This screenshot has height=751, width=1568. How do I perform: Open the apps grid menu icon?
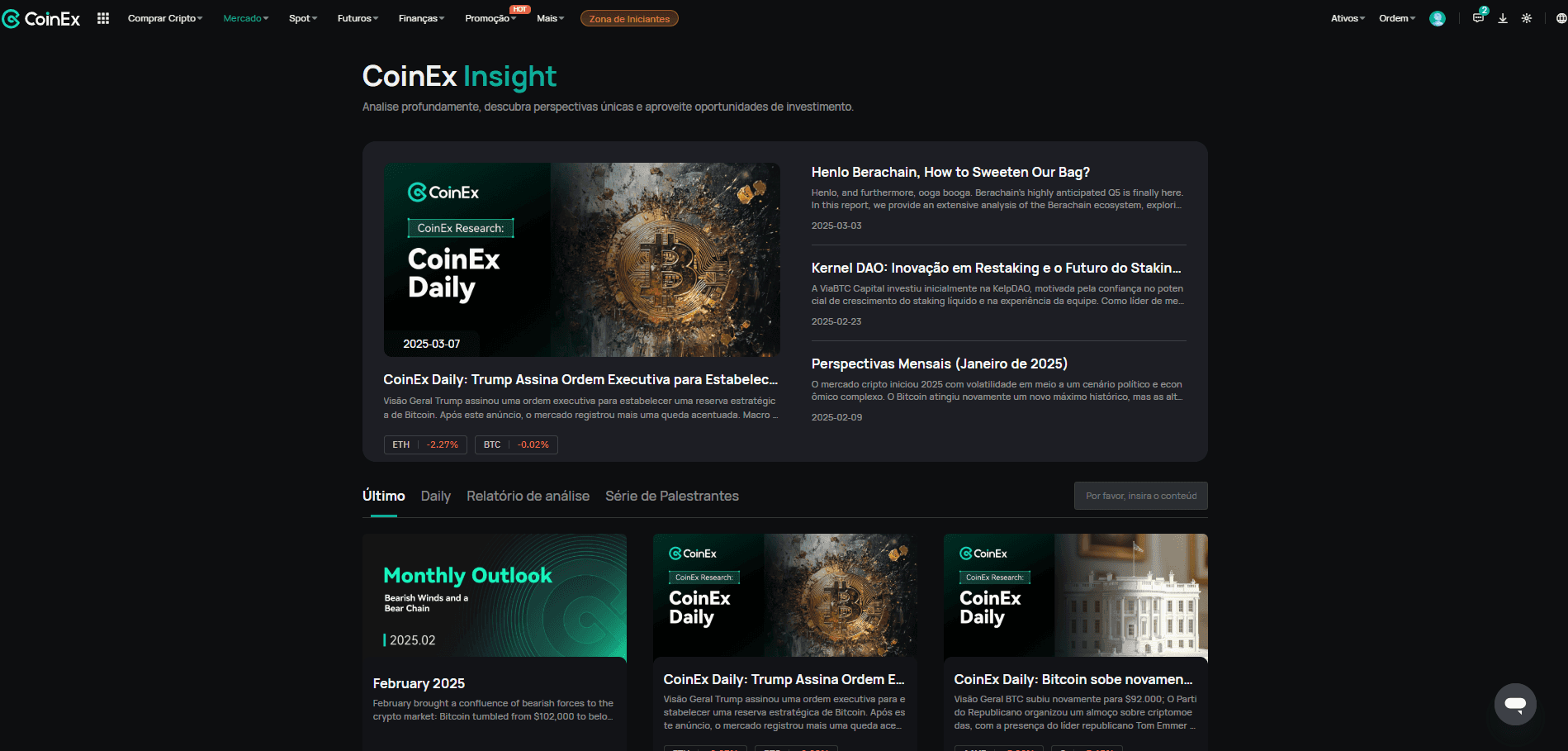click(x=103, y=18)
